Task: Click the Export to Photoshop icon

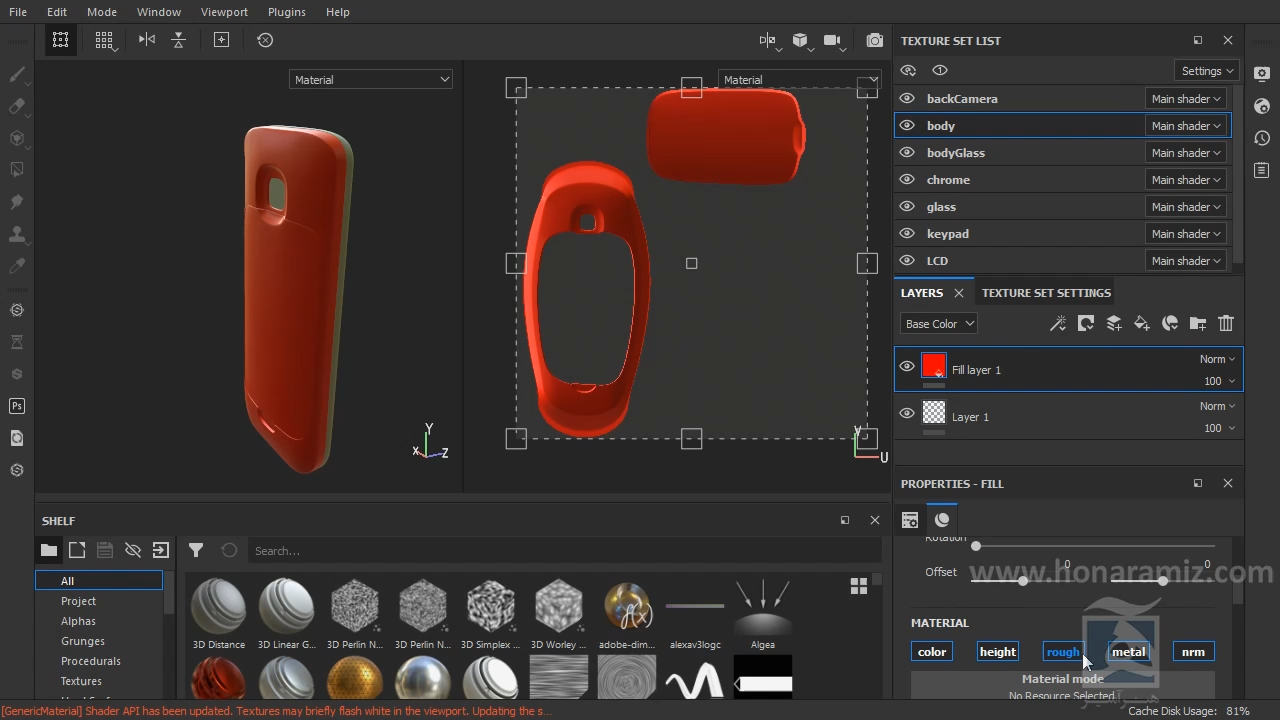Action: (x=17, y=406)
